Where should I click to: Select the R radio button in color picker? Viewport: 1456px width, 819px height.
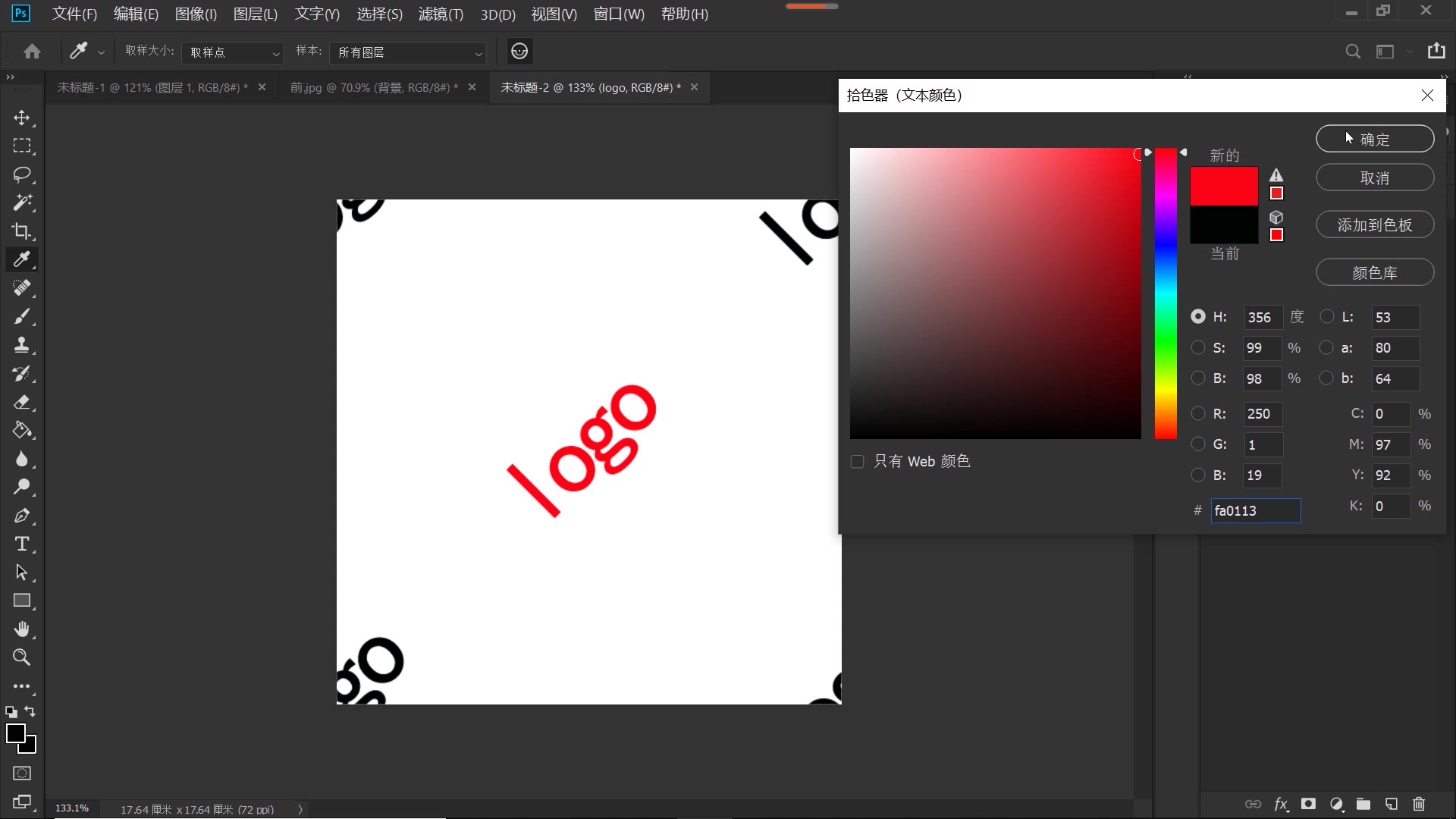[x=1198, y=414]
